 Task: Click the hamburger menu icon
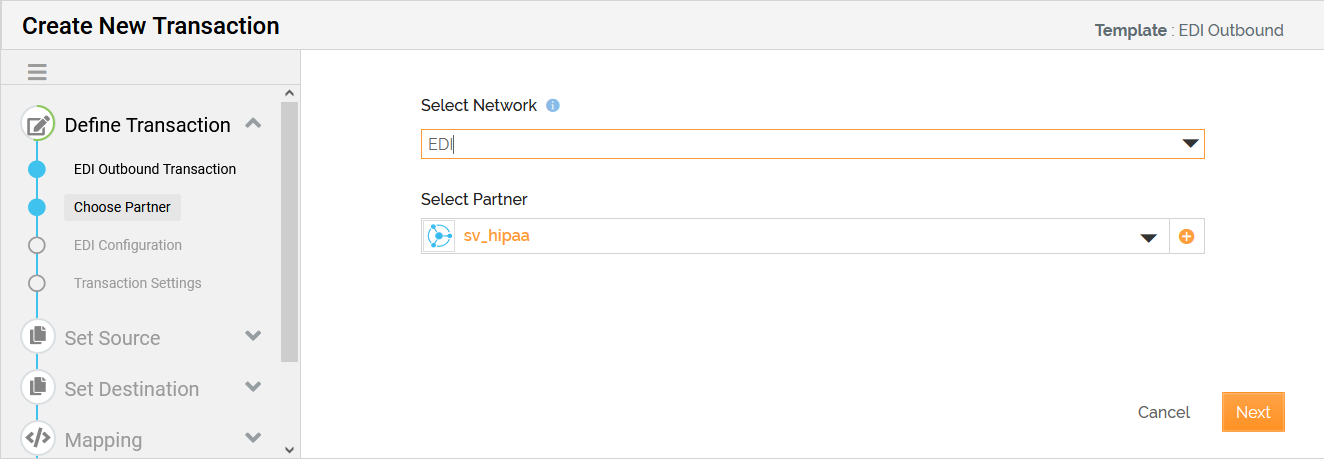(37, 72)
